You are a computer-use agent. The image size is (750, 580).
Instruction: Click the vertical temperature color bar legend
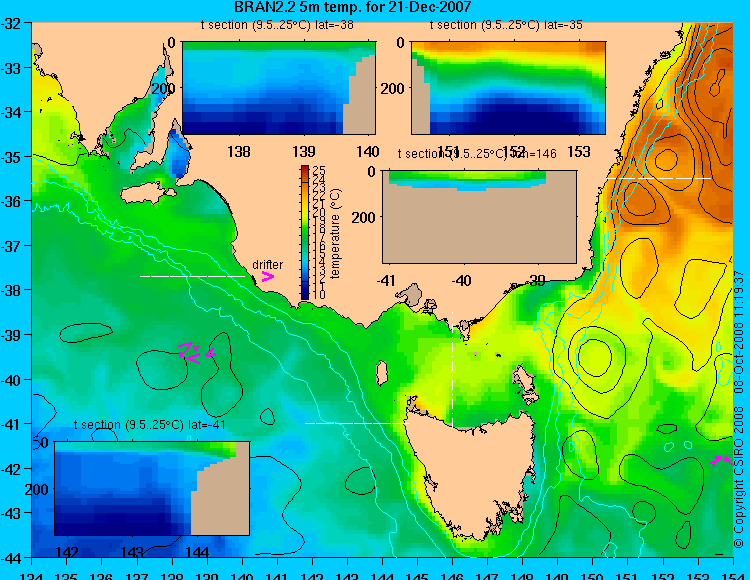click(x=305, y=232)
